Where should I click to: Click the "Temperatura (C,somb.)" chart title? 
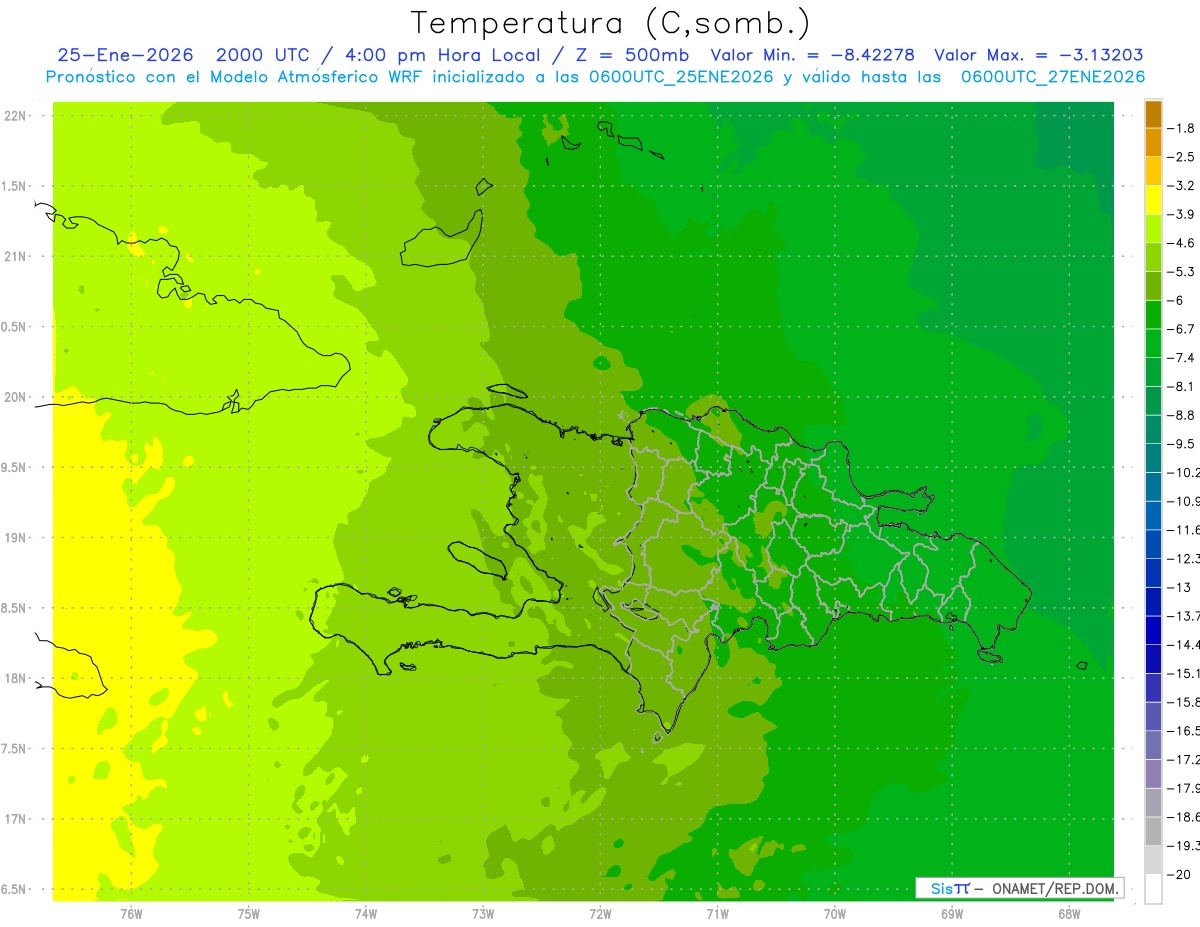(610, 23)
